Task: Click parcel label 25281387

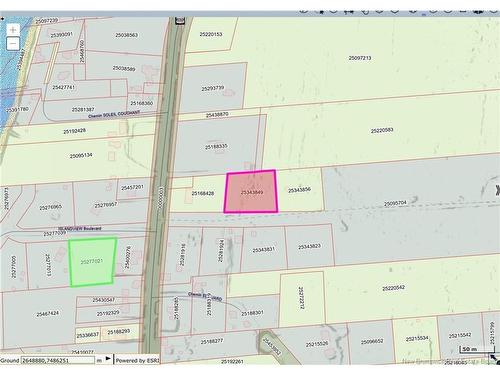Action: pos(83,109)
